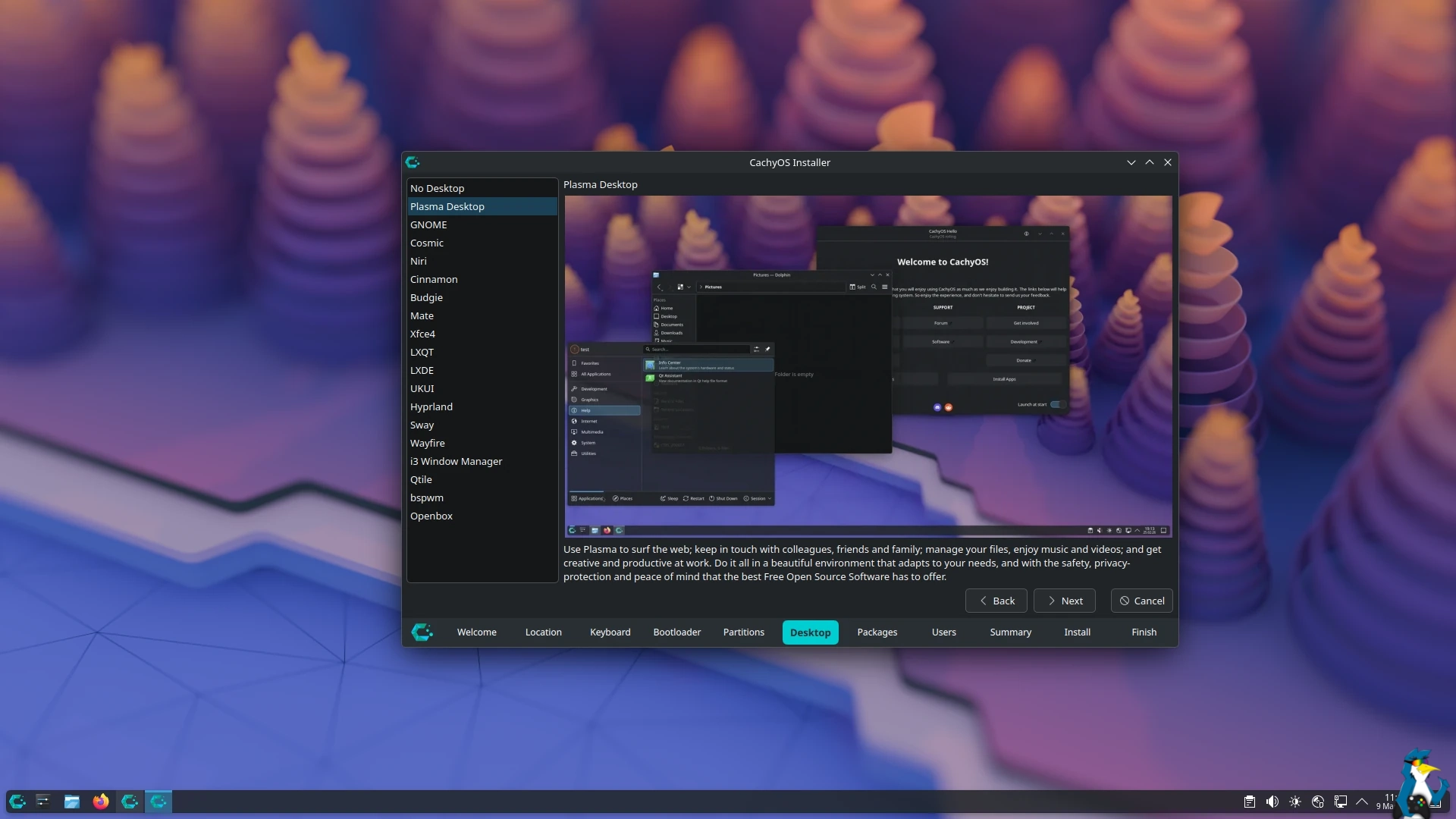This screenshot has width=1456, height=819.
Task: Open the brightness tray icon
Action: (1295, 802)
